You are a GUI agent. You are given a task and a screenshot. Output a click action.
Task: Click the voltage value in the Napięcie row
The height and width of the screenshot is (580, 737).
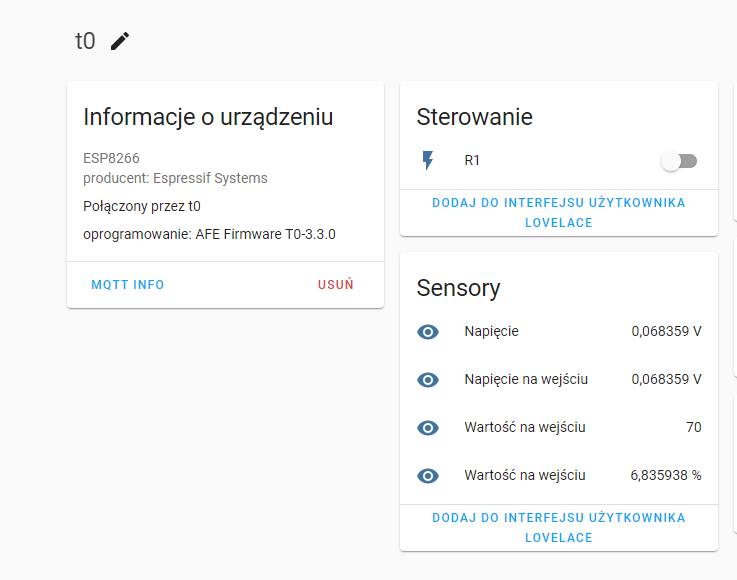coord(666,331)
